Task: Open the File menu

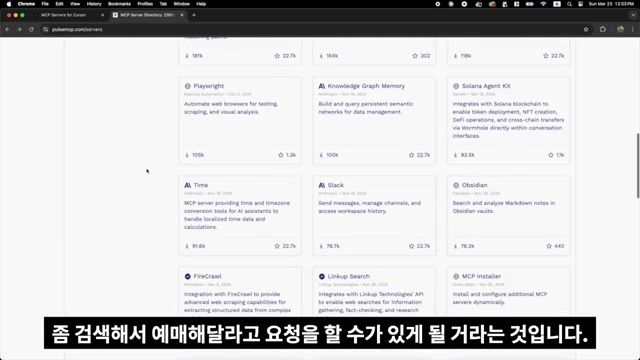Action: coord(45,4)
